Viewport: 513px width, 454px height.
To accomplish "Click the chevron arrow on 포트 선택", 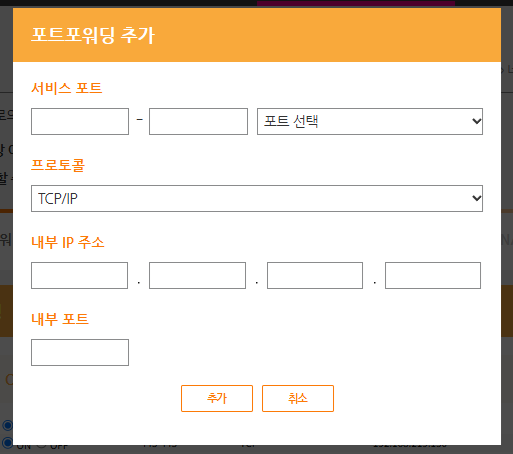I will coord(477,121).
